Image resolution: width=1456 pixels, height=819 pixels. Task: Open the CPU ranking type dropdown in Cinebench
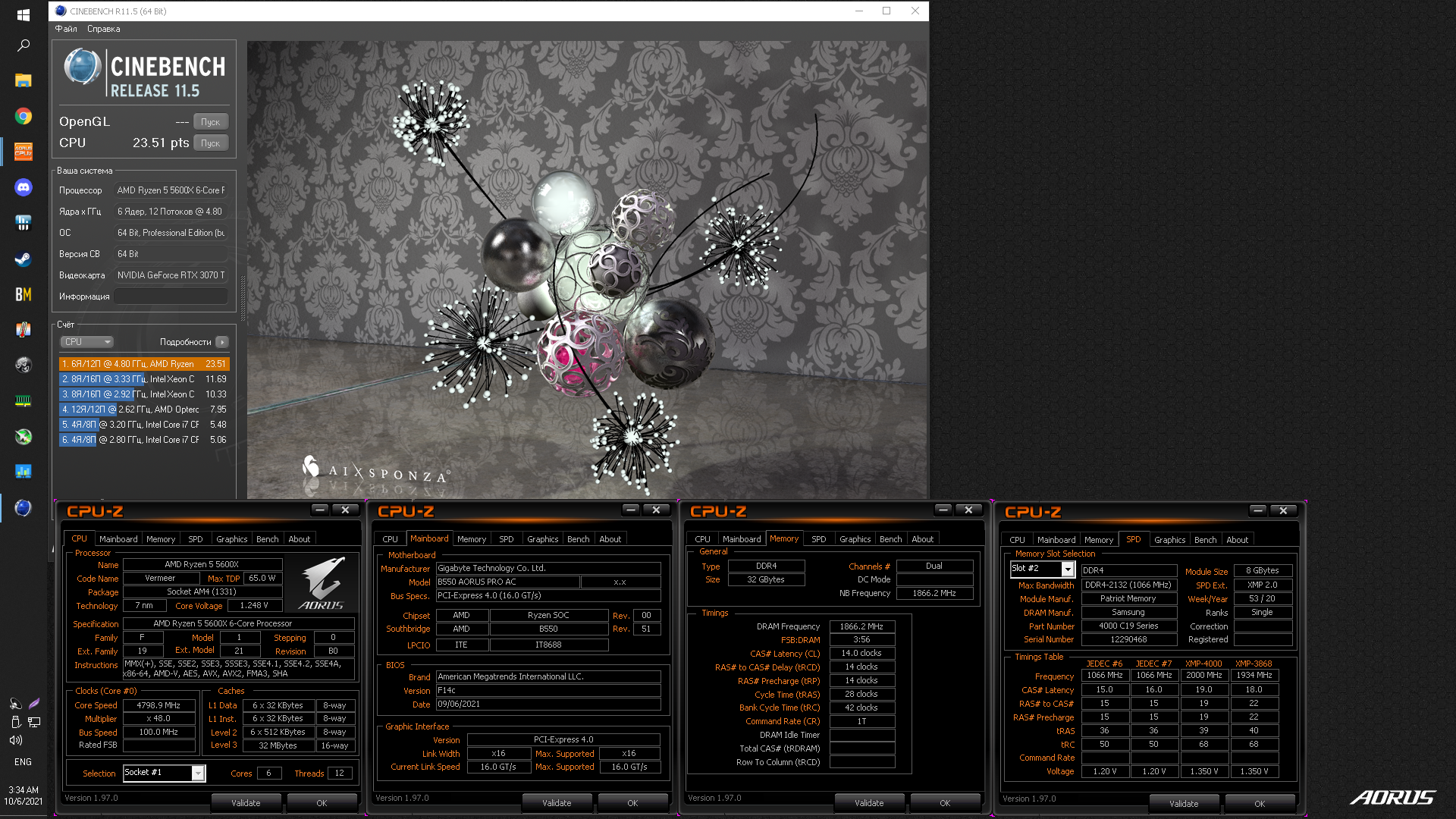87,342
